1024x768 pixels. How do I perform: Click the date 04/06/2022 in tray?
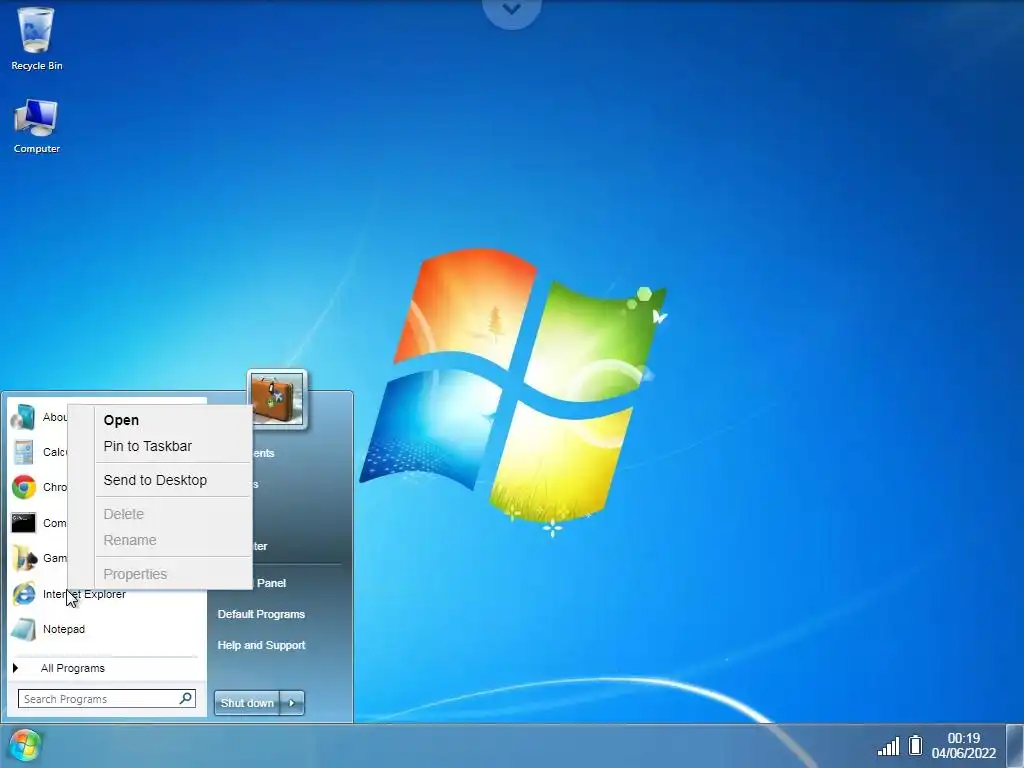(963, 753)
